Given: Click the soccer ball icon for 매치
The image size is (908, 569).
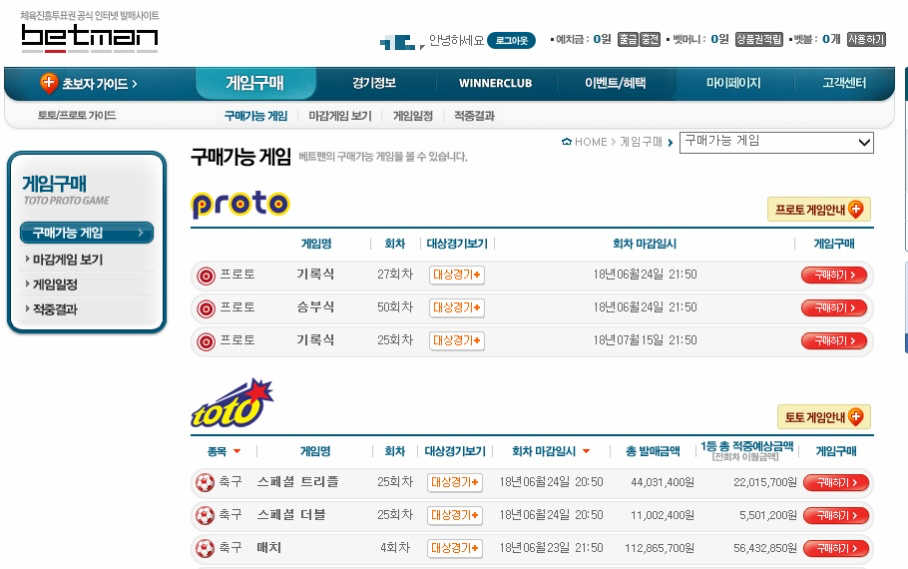Looking at the screenshot, I should click(x=205, y=549).
